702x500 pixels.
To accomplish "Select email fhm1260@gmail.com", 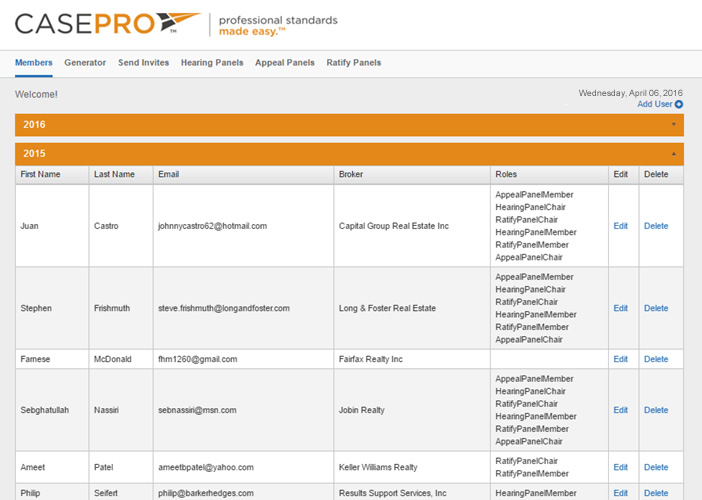I will [x=197, y=359].
